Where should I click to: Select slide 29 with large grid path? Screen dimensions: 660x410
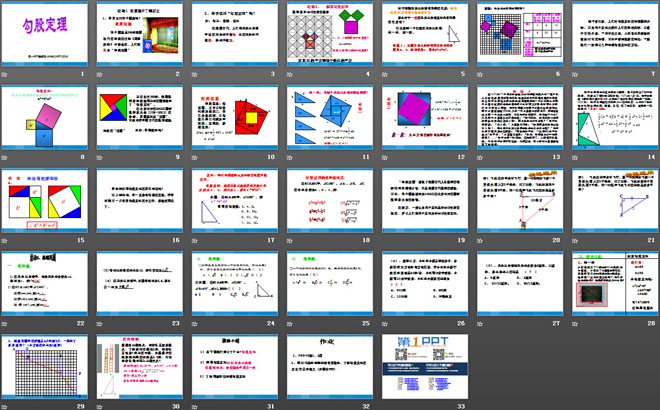[45, 367]
